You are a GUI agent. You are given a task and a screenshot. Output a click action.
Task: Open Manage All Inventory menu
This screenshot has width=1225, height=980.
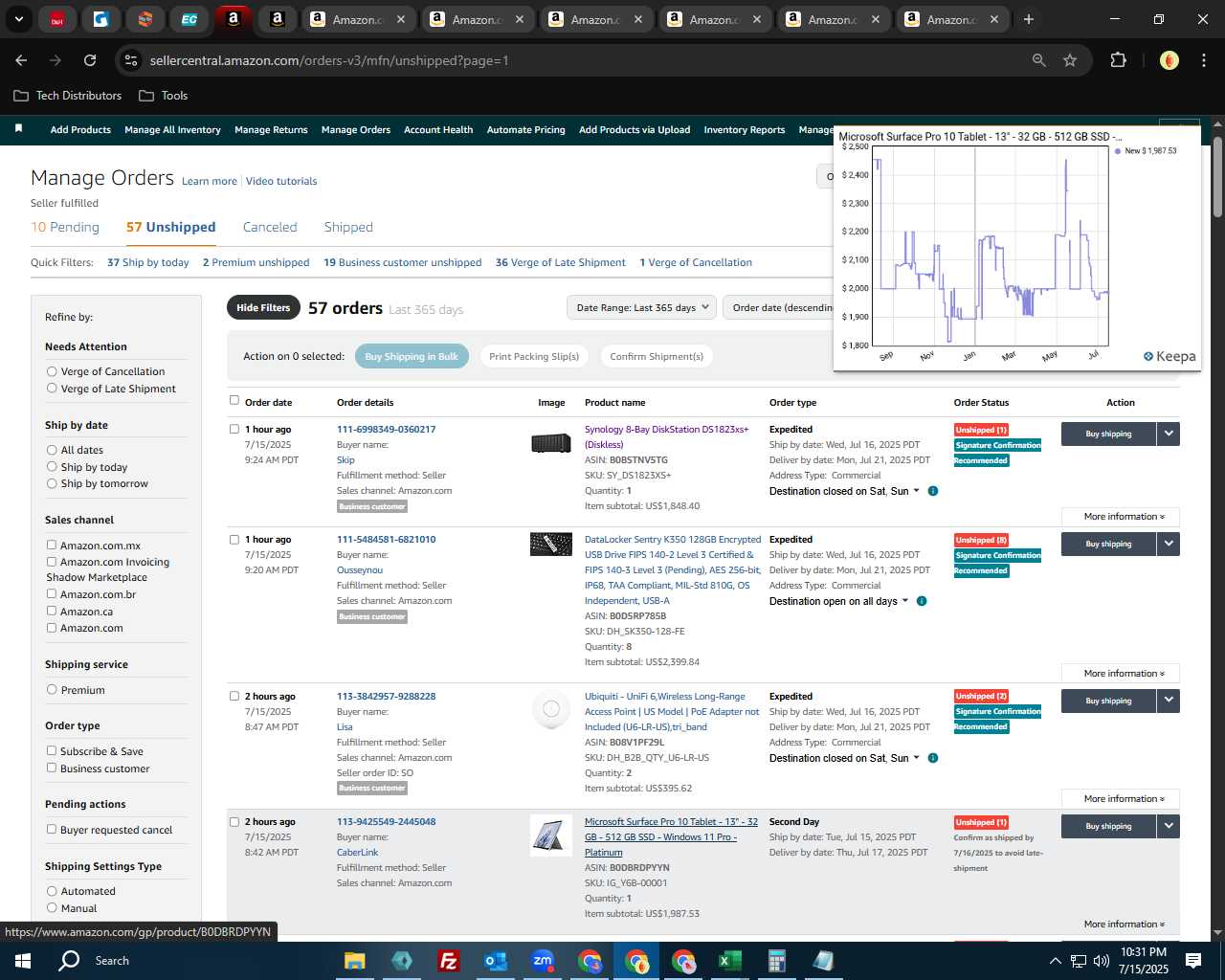(x=172, y=129)
